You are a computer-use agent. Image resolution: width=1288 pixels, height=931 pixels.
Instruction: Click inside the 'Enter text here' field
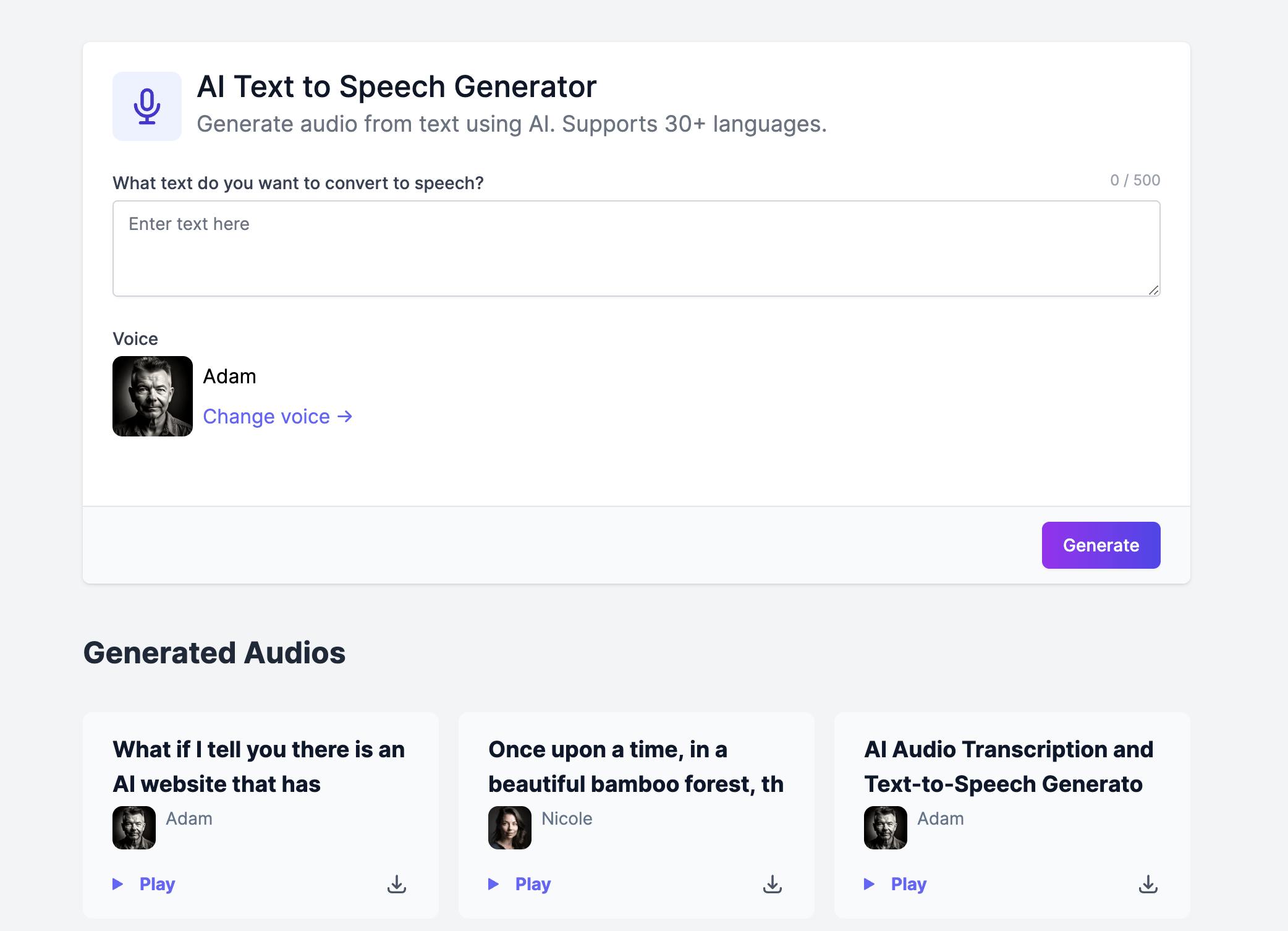tap(637, 249)
